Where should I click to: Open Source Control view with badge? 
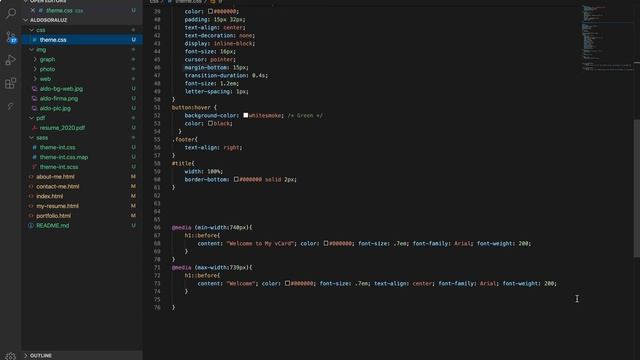pos(11,38)
